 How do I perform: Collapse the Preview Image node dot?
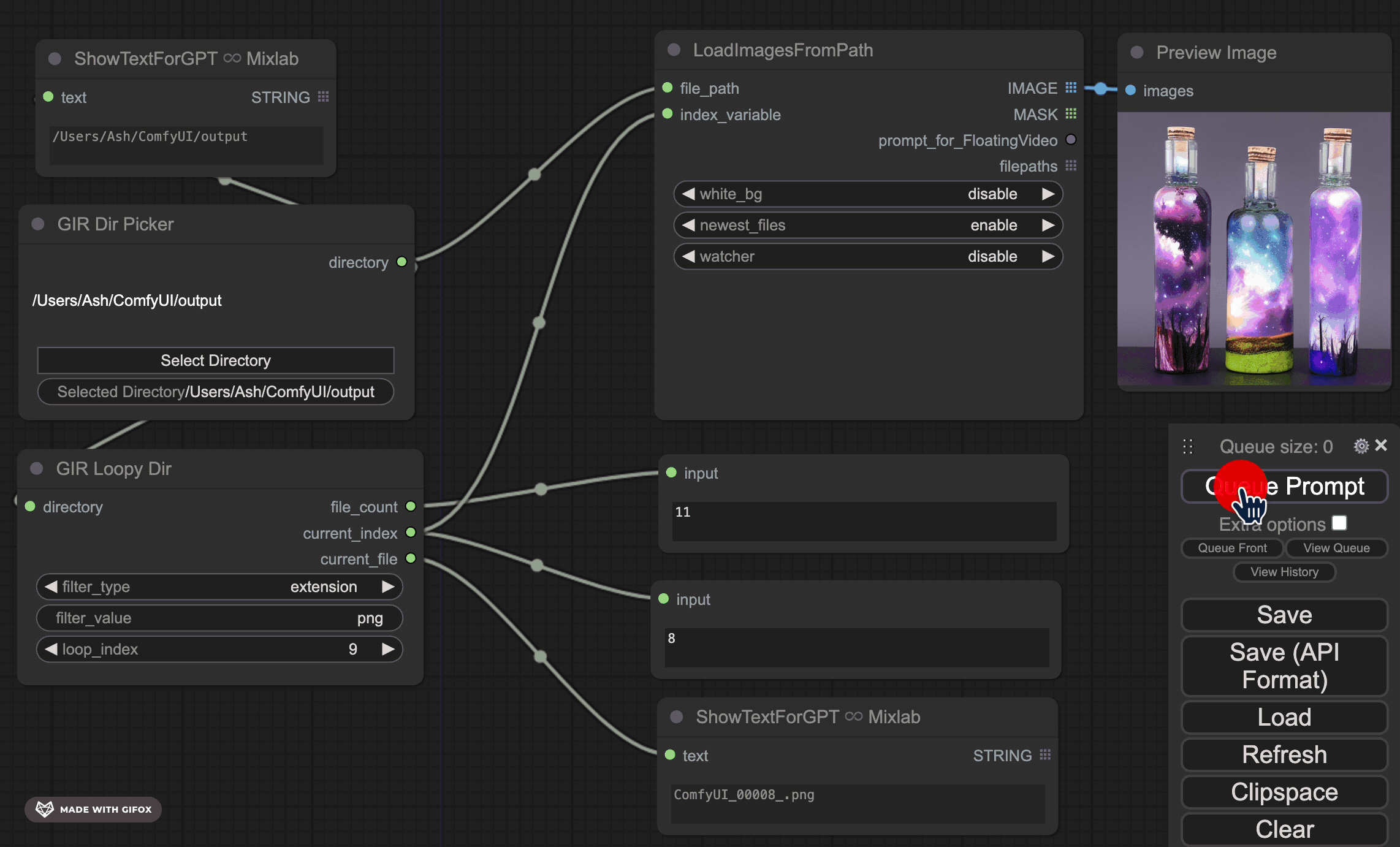(1137, 53)
